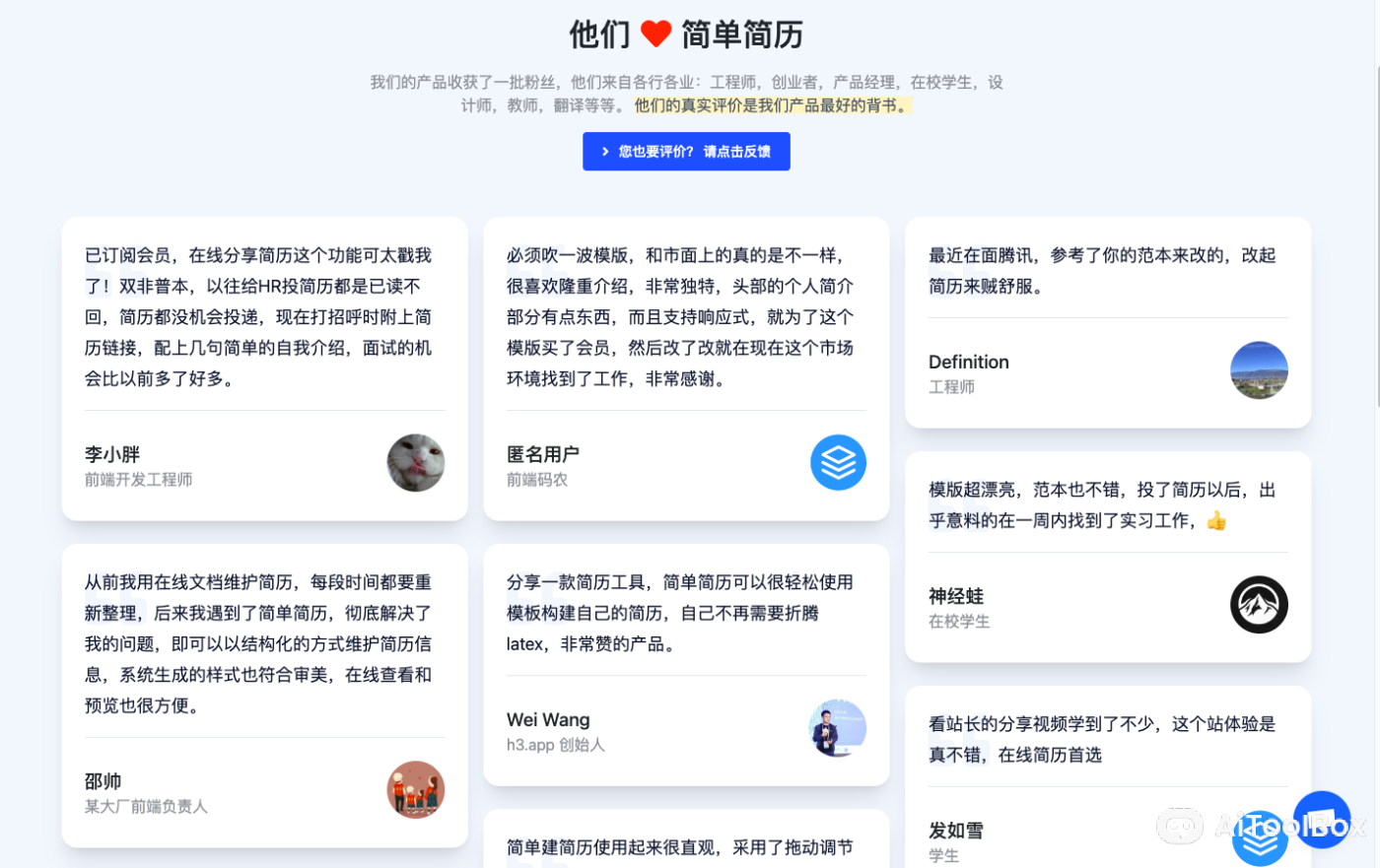Image resolution: width=1380 pixels, height=868 pixels.
Task: Click the feedback button 请点击反馈
Action: [686, 151]
